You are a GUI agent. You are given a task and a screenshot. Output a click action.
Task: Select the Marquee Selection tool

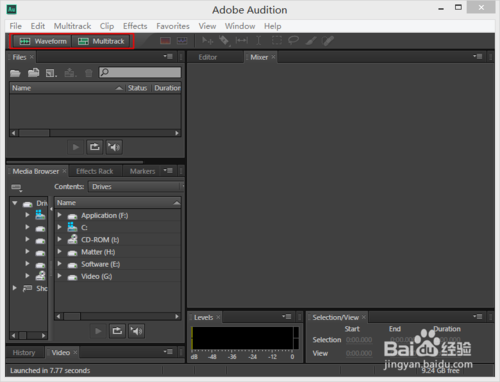pyautogui.click(x=277, y=41)
